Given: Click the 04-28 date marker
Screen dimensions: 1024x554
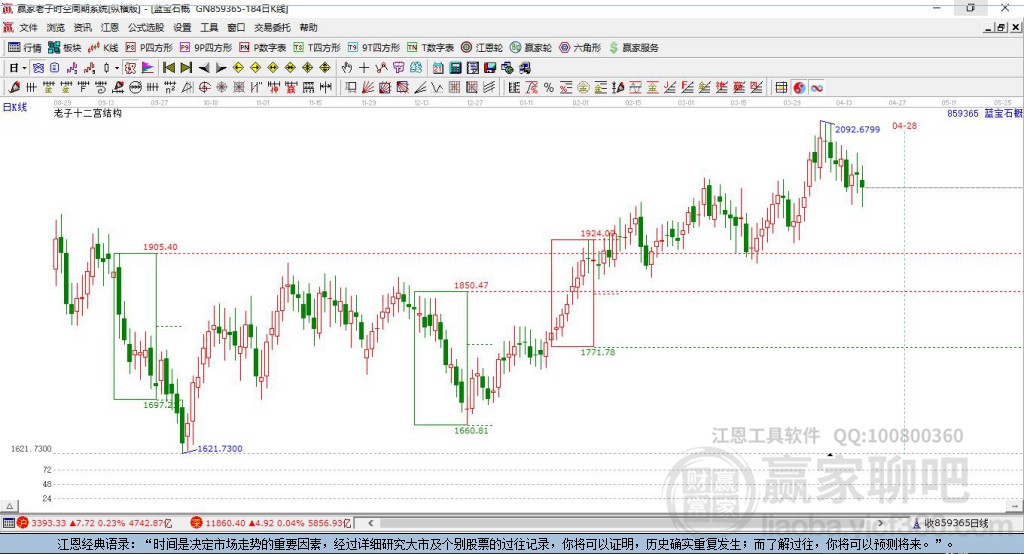Looking at the screenshot, I should coord(904,125).
